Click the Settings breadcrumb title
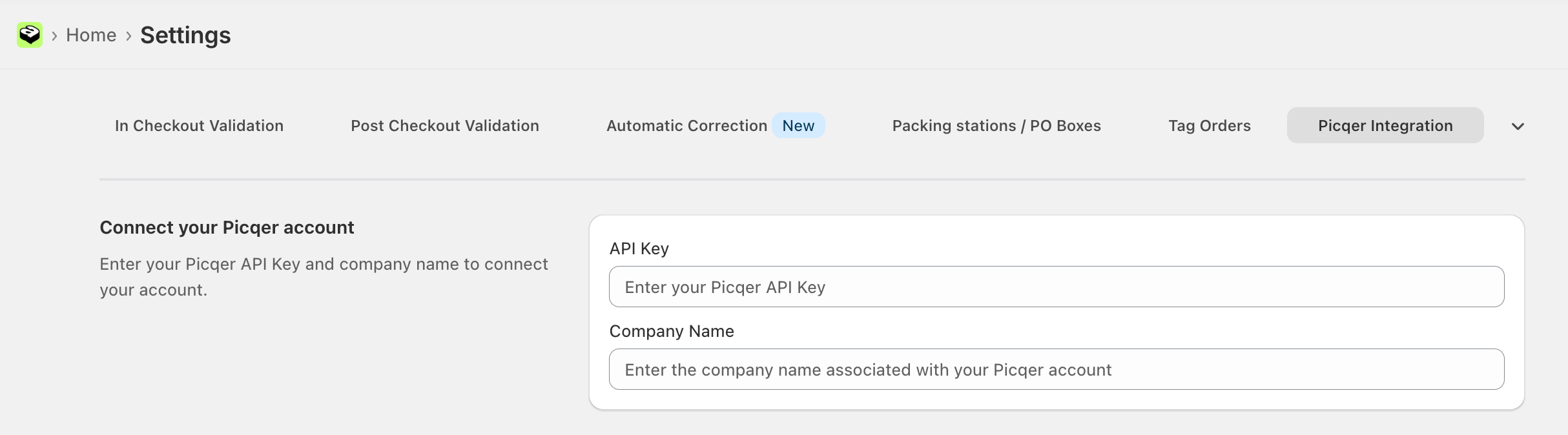Image resolution: width=1568 pixels, height=435 pixels. click(x=185, y=35)
